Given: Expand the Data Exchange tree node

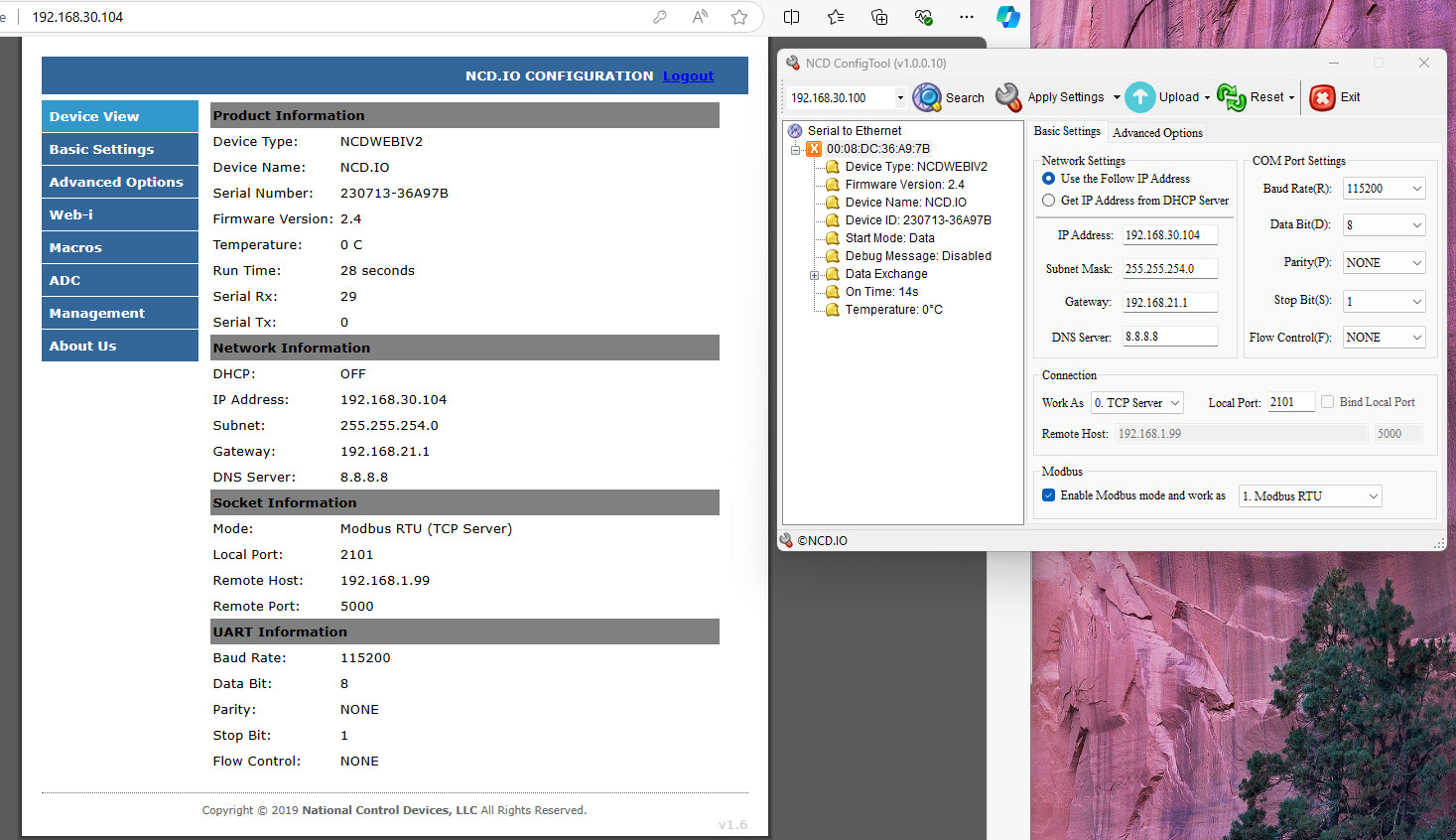Looking at the screenshot, I should pos(814,275).
